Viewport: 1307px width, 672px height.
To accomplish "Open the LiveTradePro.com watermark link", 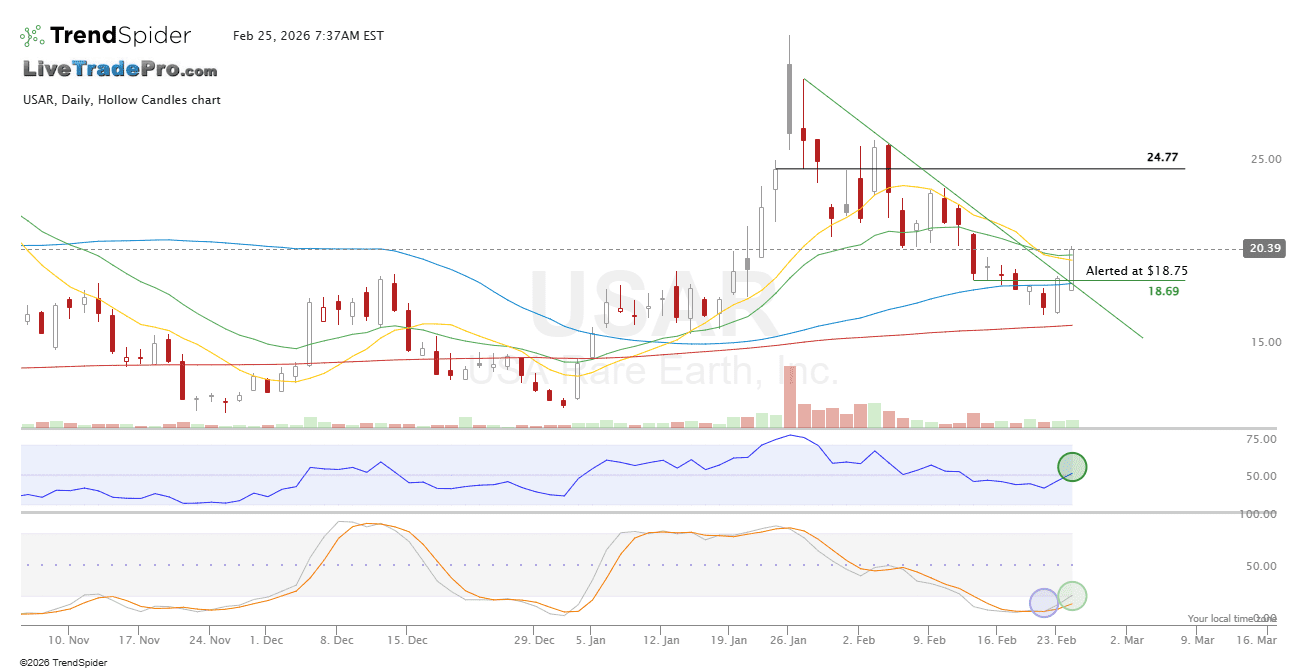I will [x=120, y=70].
